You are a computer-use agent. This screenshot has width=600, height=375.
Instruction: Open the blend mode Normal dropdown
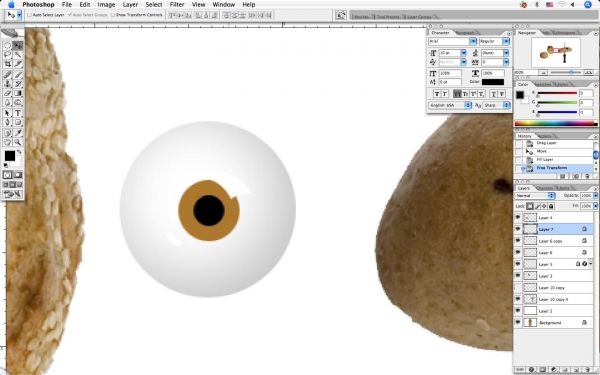tap(535, 196)
